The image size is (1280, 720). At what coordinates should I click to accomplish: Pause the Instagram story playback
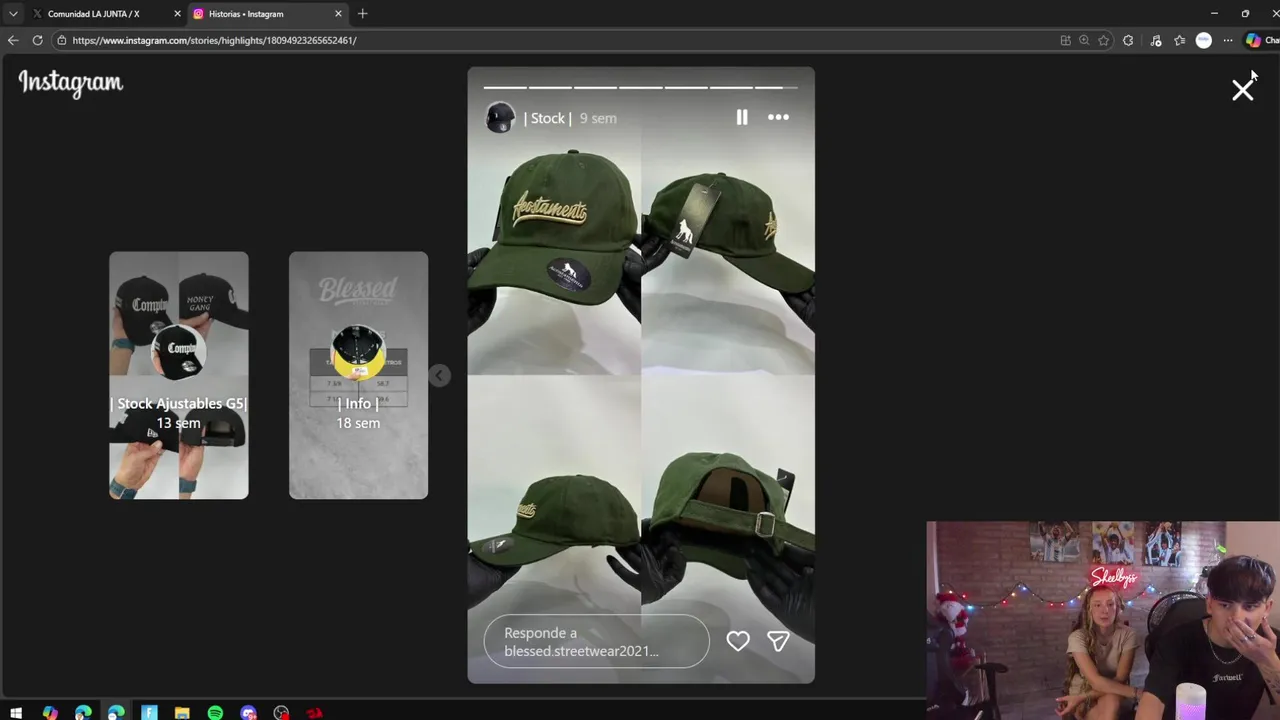tap(742, 117)
